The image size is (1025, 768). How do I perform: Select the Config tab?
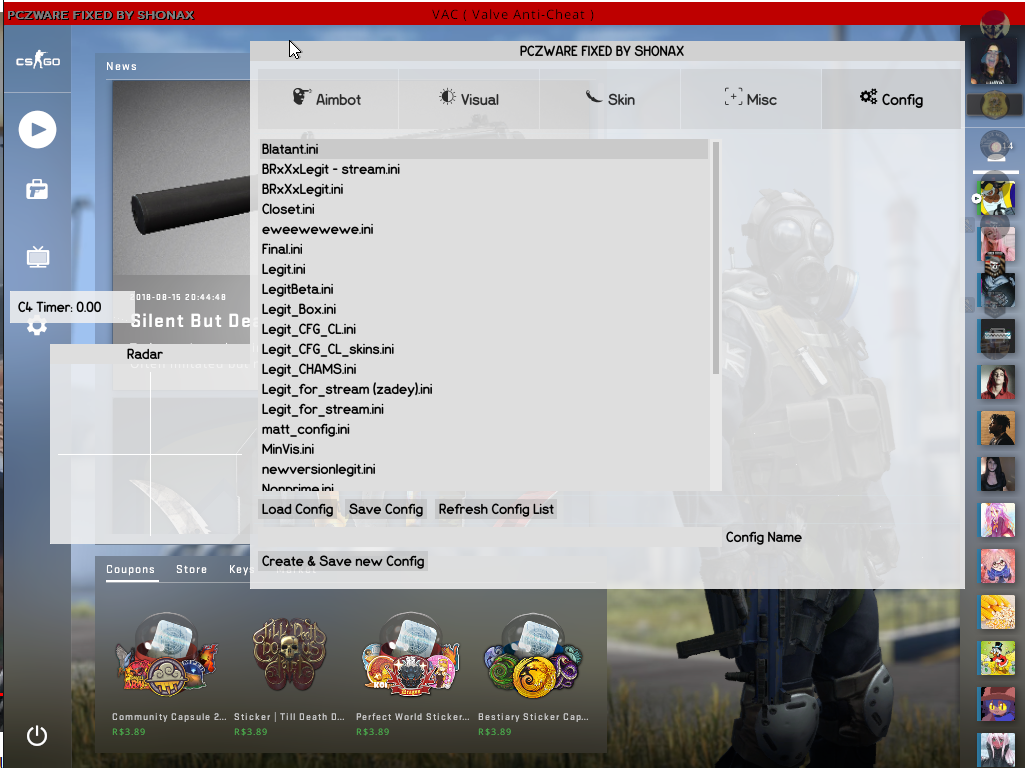(x=892, y=99)
